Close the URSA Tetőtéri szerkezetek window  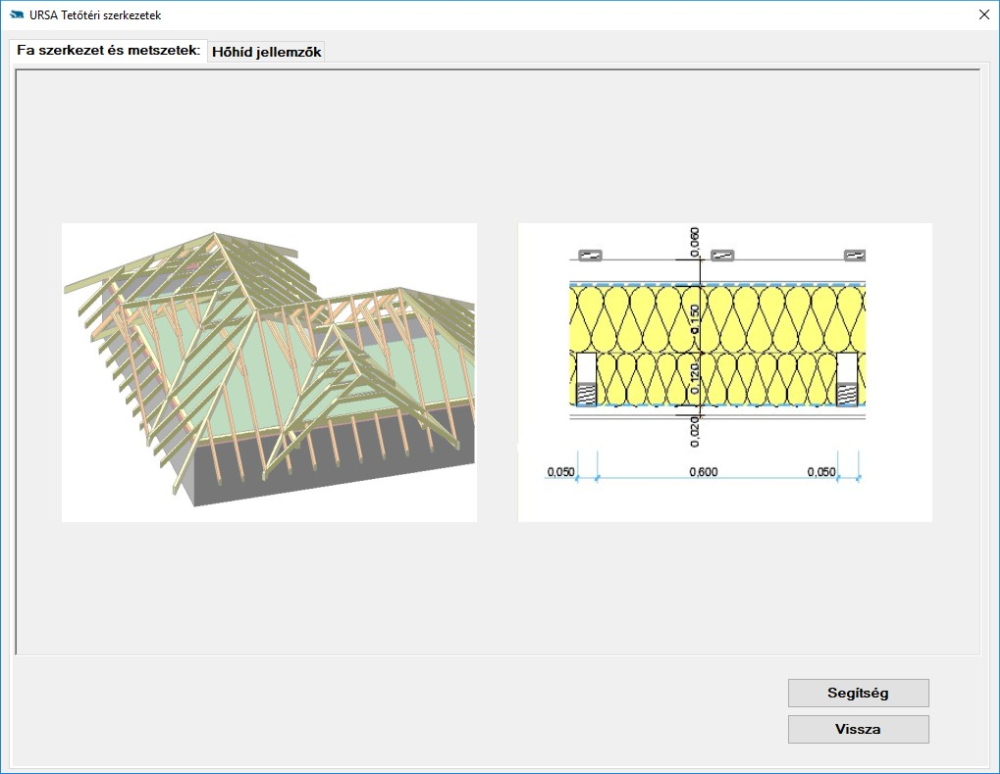(x=982, y=15)
